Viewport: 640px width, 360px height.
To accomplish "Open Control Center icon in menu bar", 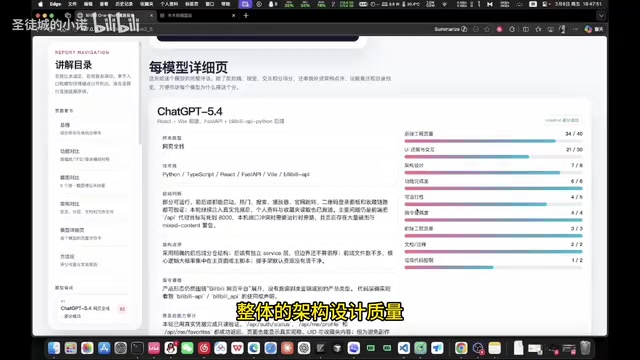I will (x=545, y=4).
